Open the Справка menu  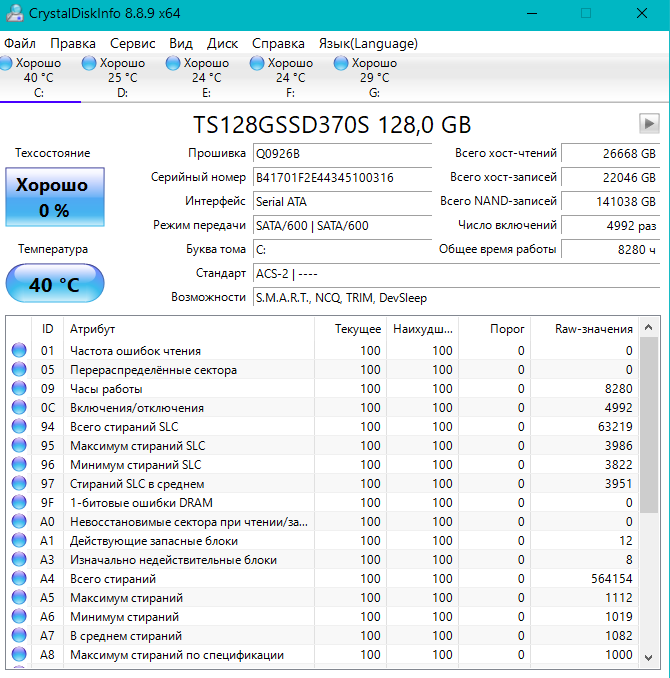coord(278,44)
